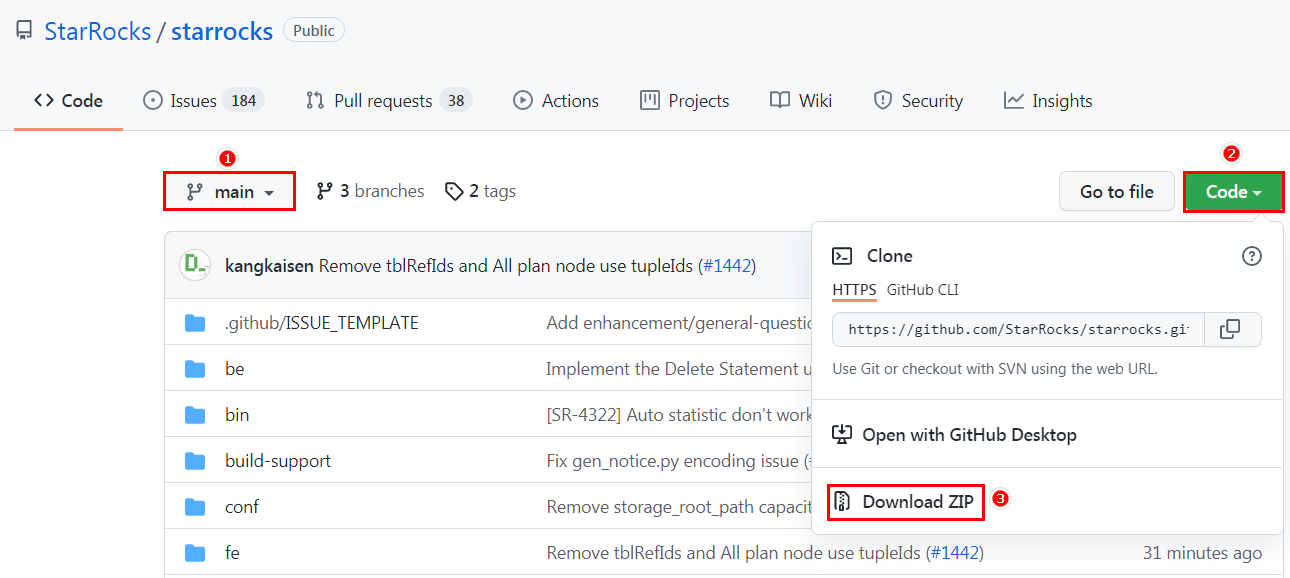This screenshot has height=578, width=1290.
Task: Open the commit message Remove tblRefIds link
Action: pos(505,266)
